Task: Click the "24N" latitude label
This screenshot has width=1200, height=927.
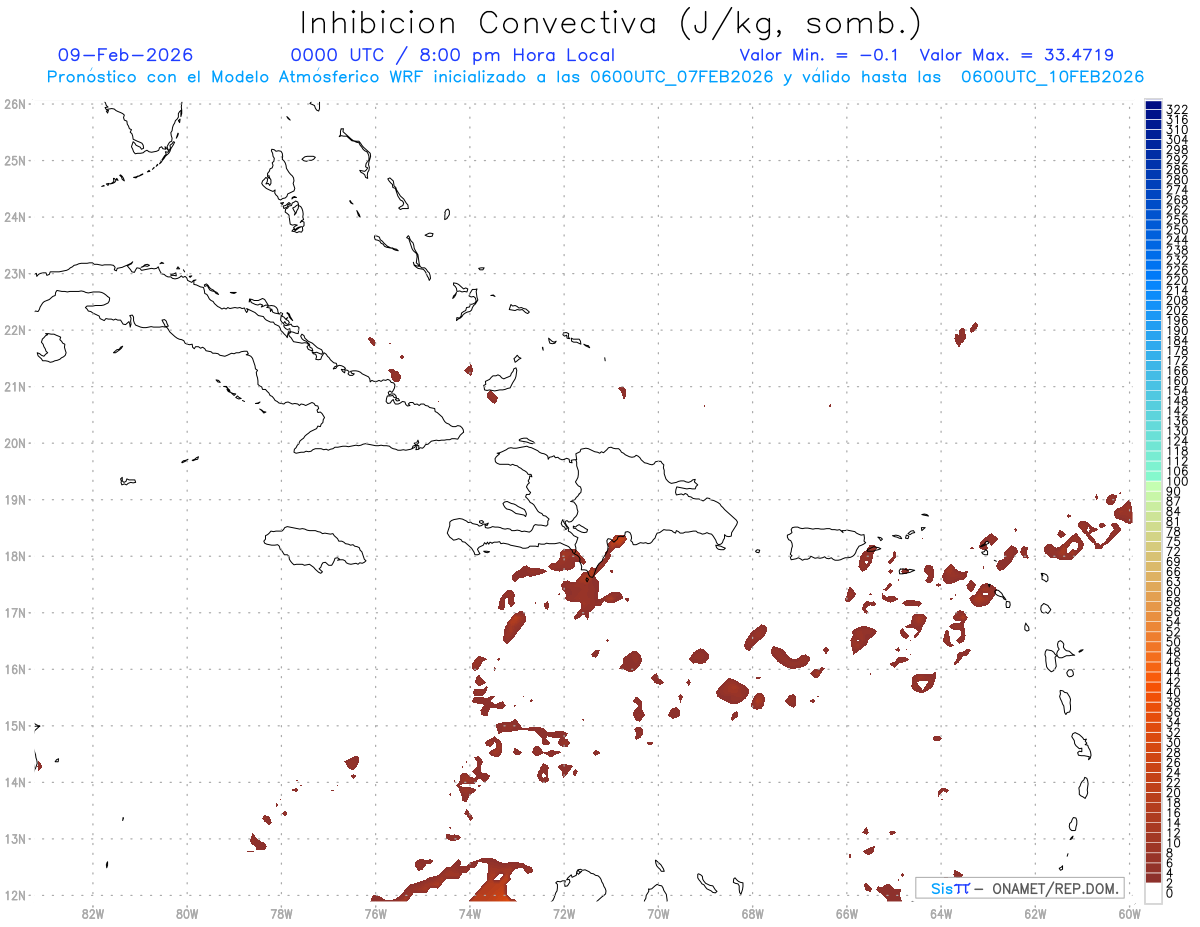Action: (x=15, y=216)
